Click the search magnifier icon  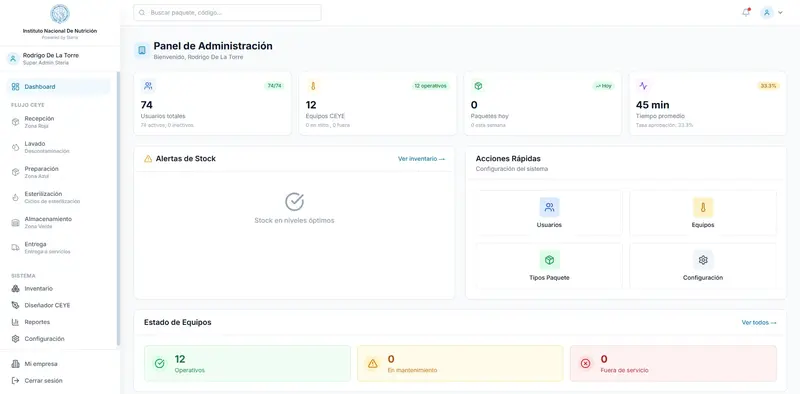click(x=142, y=13)
